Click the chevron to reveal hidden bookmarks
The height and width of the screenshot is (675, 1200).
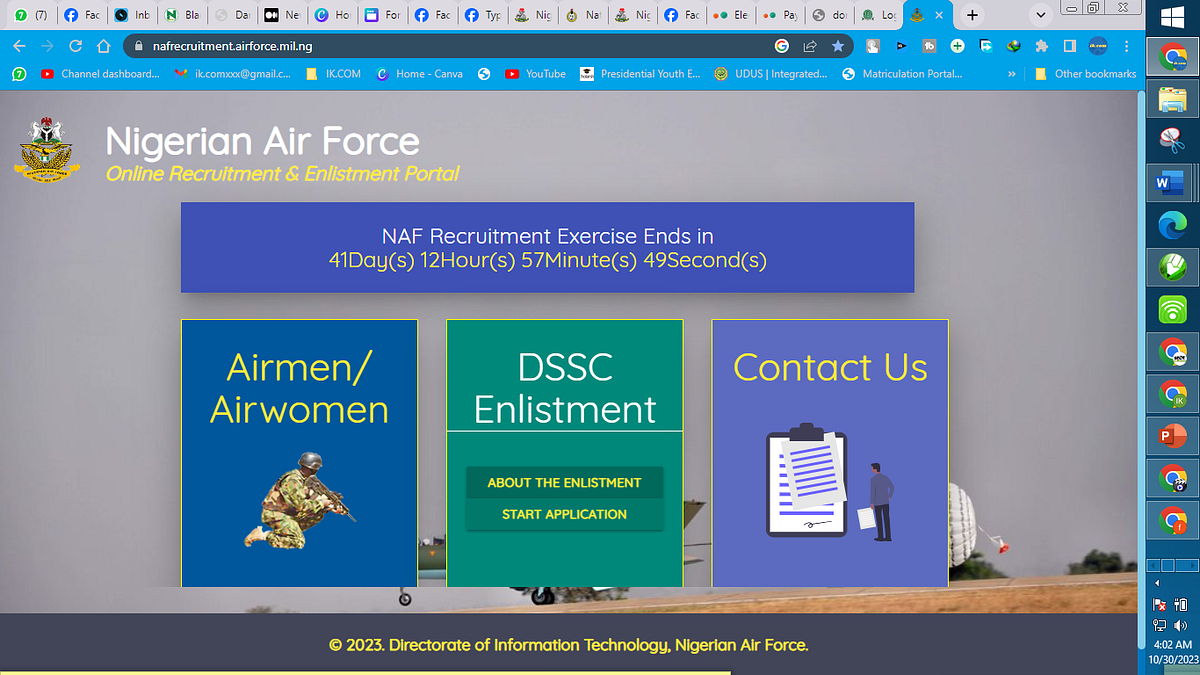point(1011,73)
